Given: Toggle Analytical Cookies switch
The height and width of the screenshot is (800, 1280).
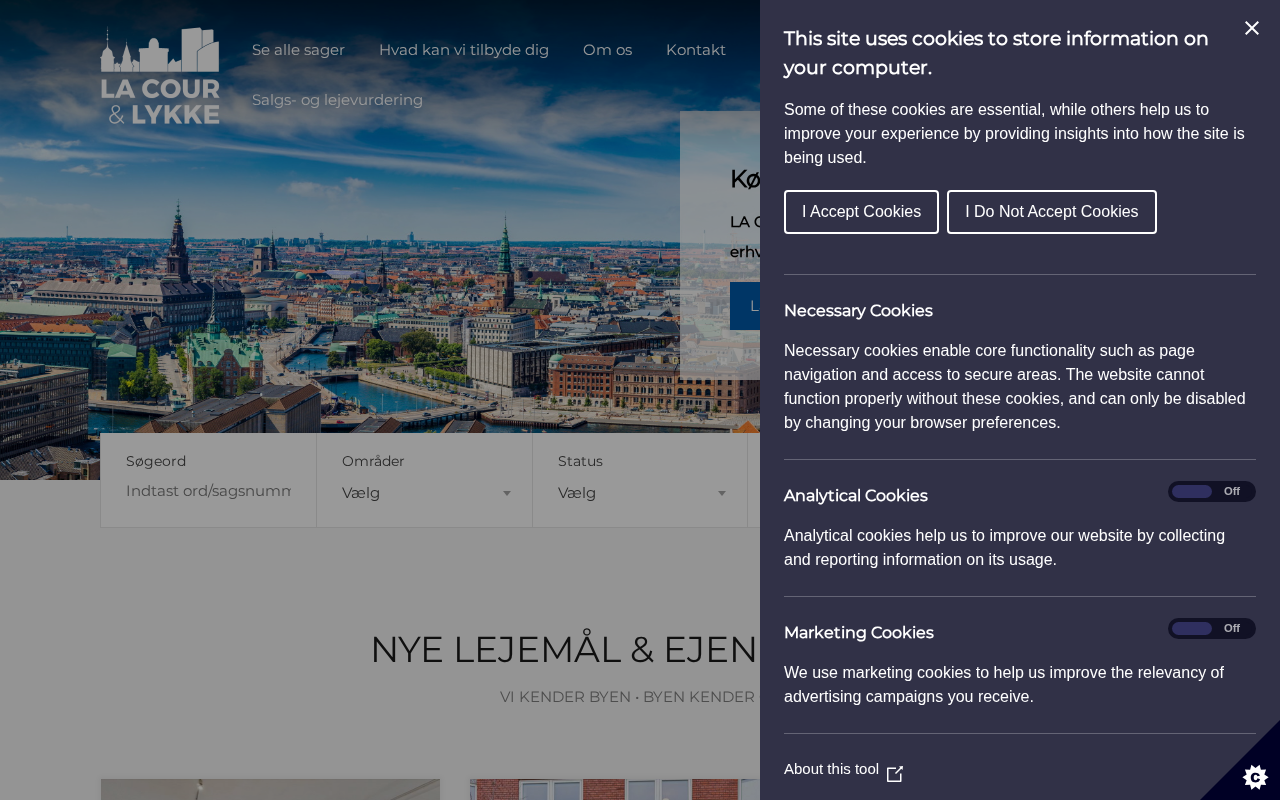Looking at the screenshot, I should (1211, 492).
